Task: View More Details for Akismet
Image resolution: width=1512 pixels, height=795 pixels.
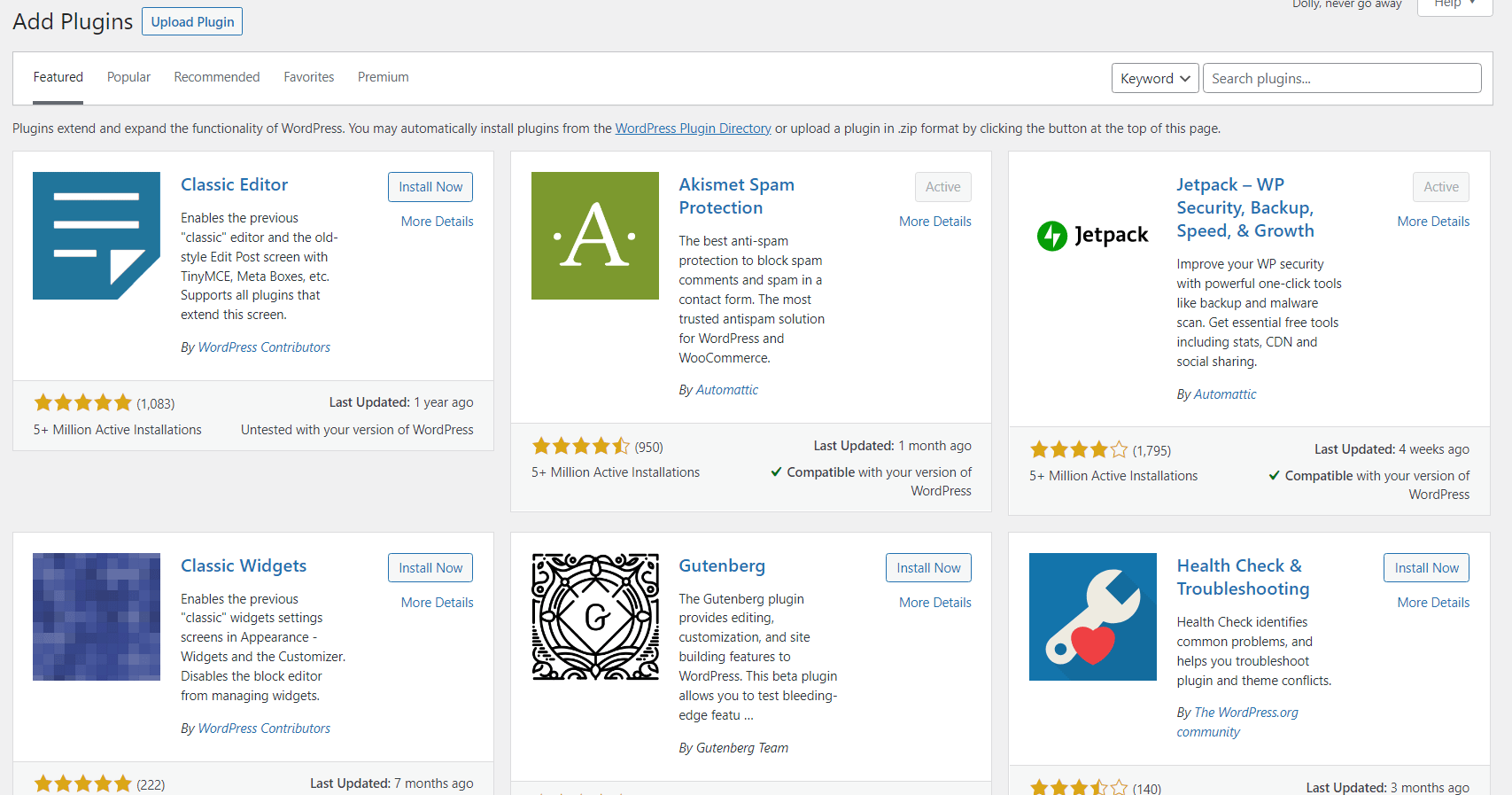Action: pyautogui.click(x=935, y=222)
